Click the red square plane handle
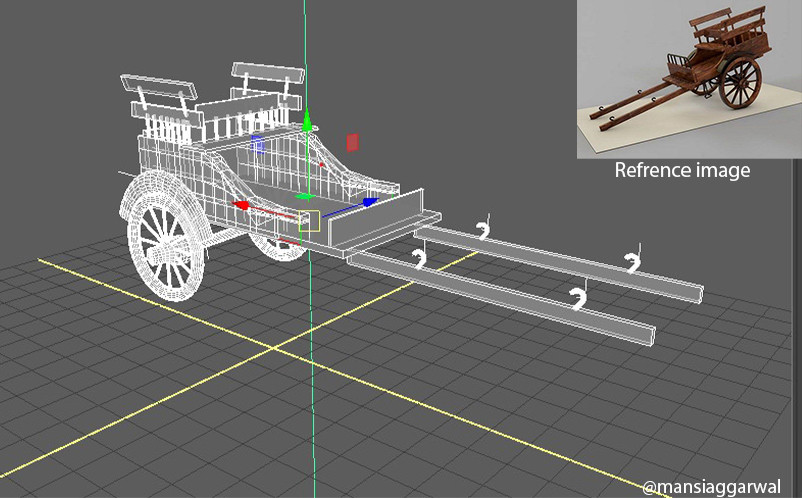Image resolution: width=802 pixels, height=498 pixels. pyautogui.click(x=352, y=143)
